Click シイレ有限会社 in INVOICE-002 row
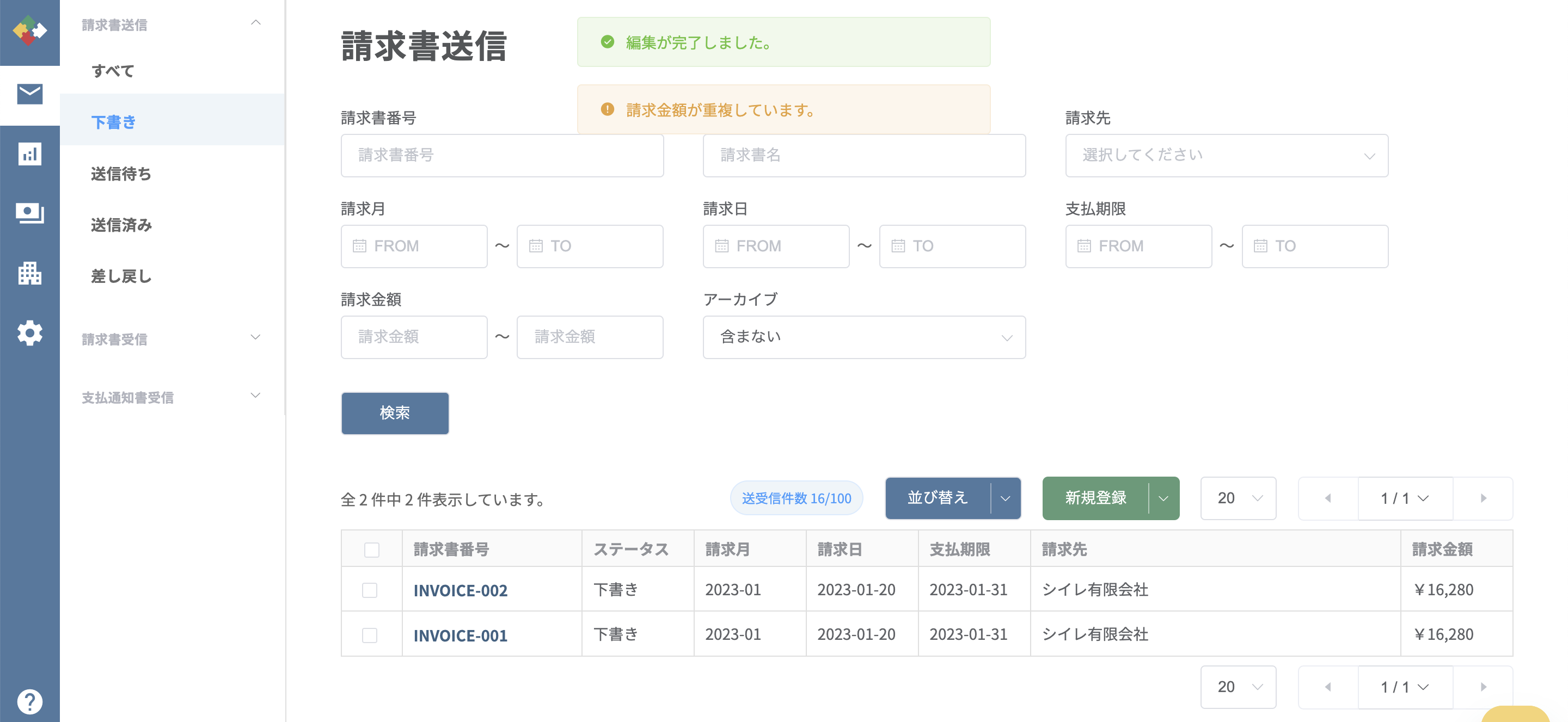Screen dimensions: 1568x722 1095,589
